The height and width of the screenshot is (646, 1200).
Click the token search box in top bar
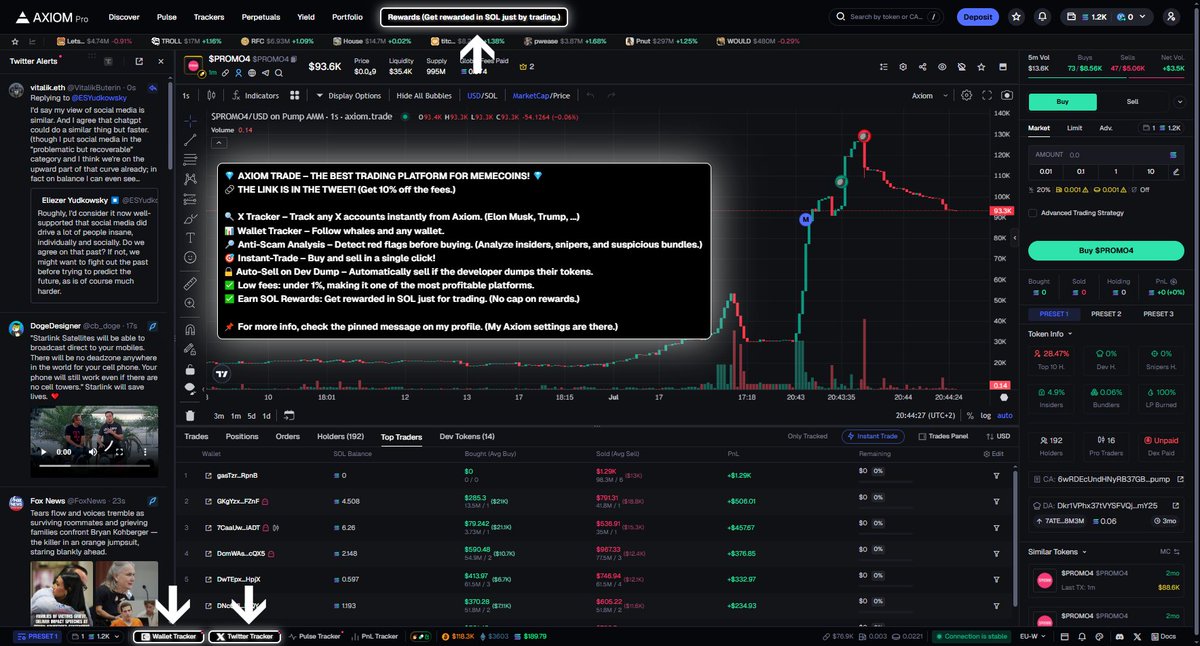(x=886, y=17)
